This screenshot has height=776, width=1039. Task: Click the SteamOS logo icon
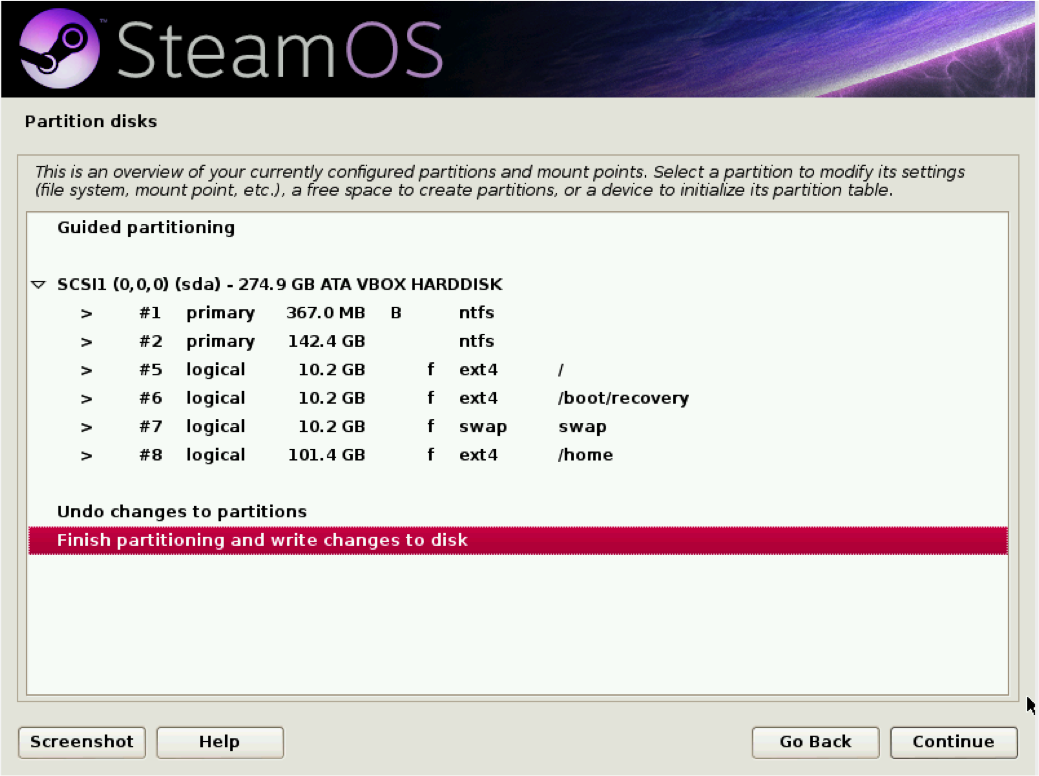tap(60, 47)
